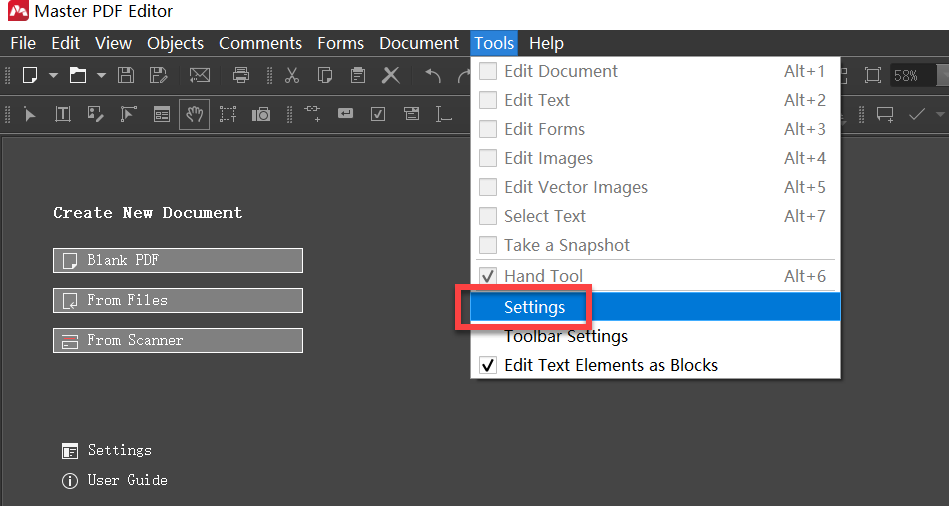949x506 pixels.
Task: Click the Send by email envelope icon
Action: pos(200,75)
